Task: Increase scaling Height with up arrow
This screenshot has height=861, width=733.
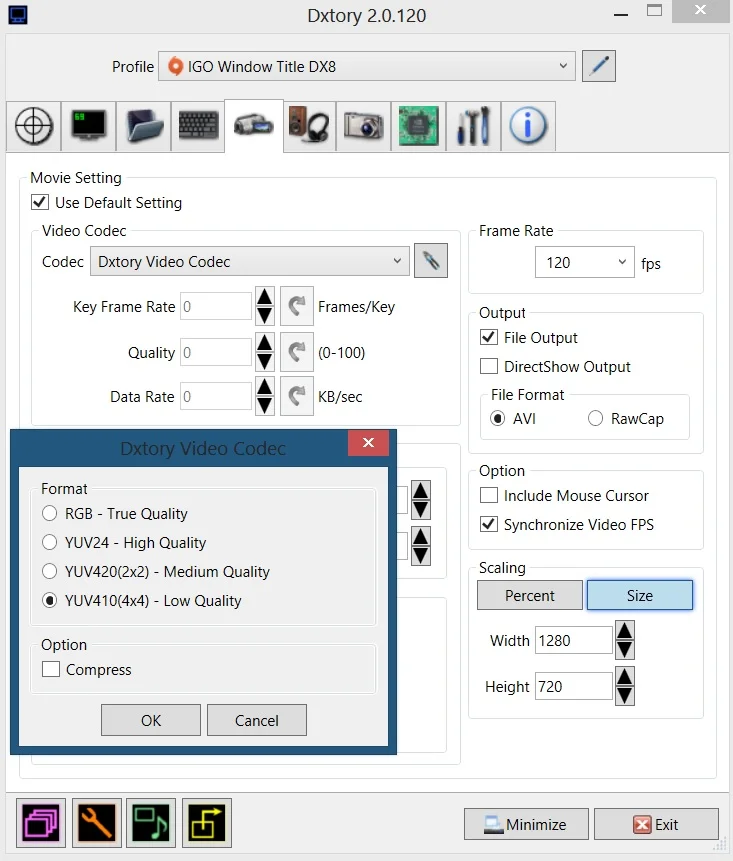Action: tap(625, 676)
